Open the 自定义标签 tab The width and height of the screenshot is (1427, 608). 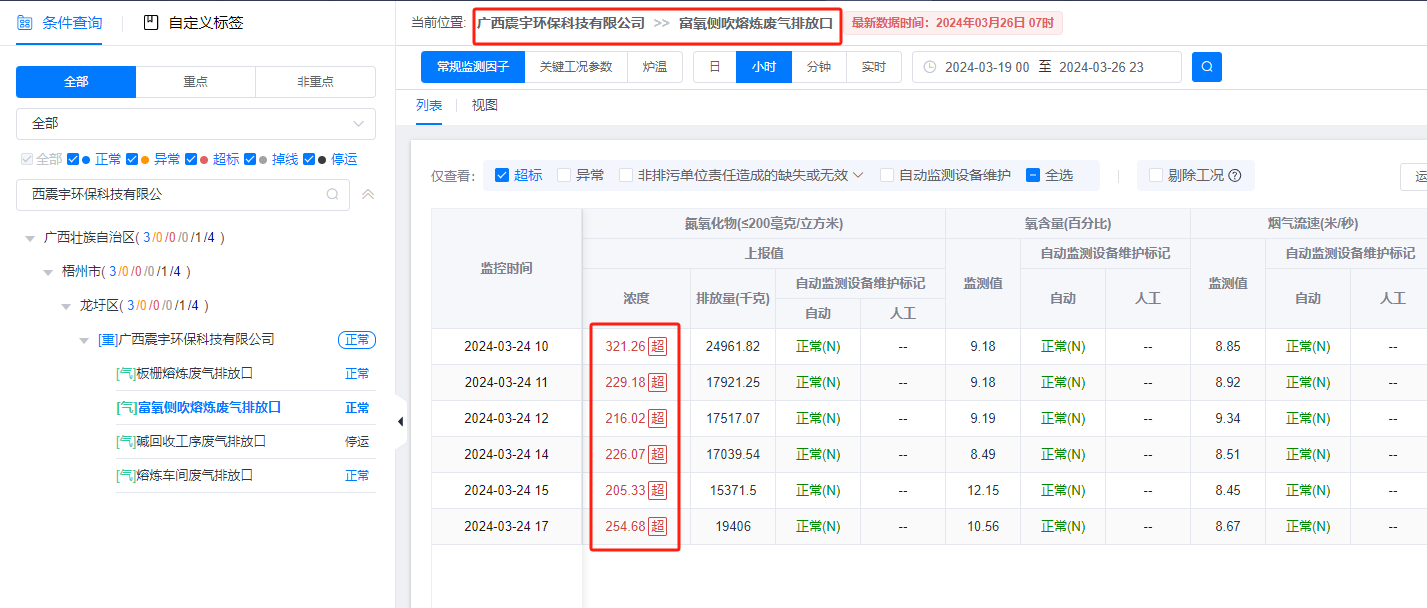206,22
